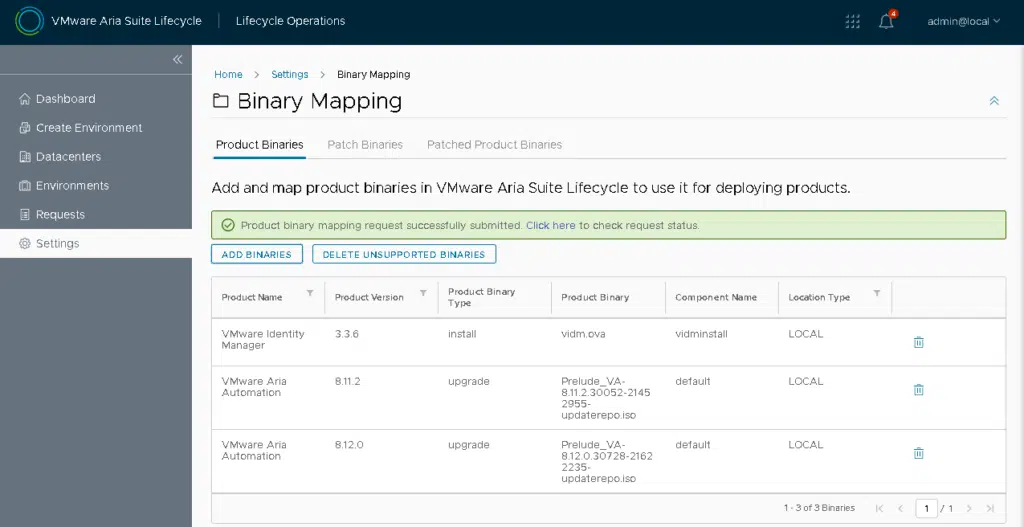Follow the Settings breadcrumb link
The width and height of the screenshot is (1024, 527).
pyautogui.click(x=289, y=74)
